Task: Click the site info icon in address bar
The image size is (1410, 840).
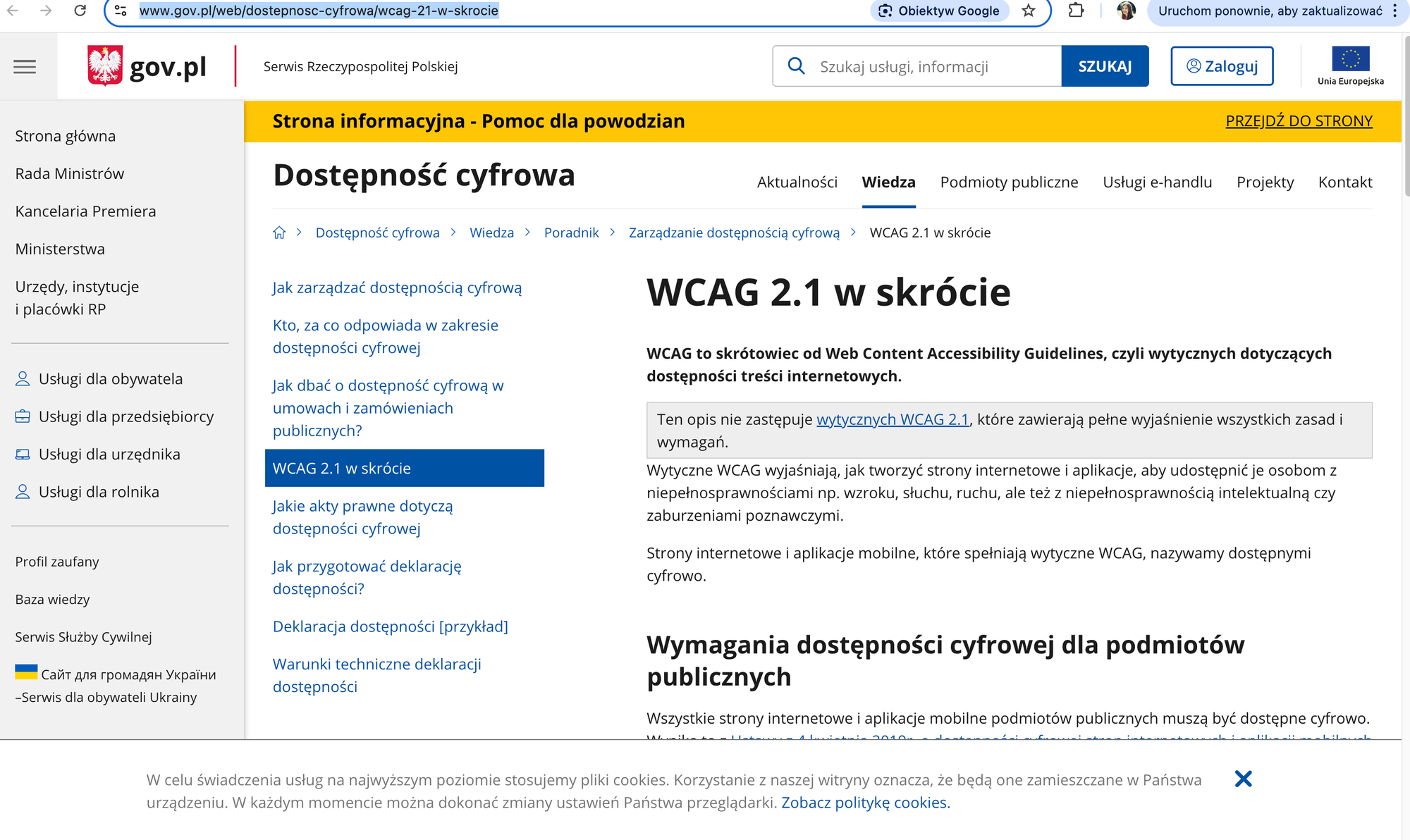Action: 121,11
